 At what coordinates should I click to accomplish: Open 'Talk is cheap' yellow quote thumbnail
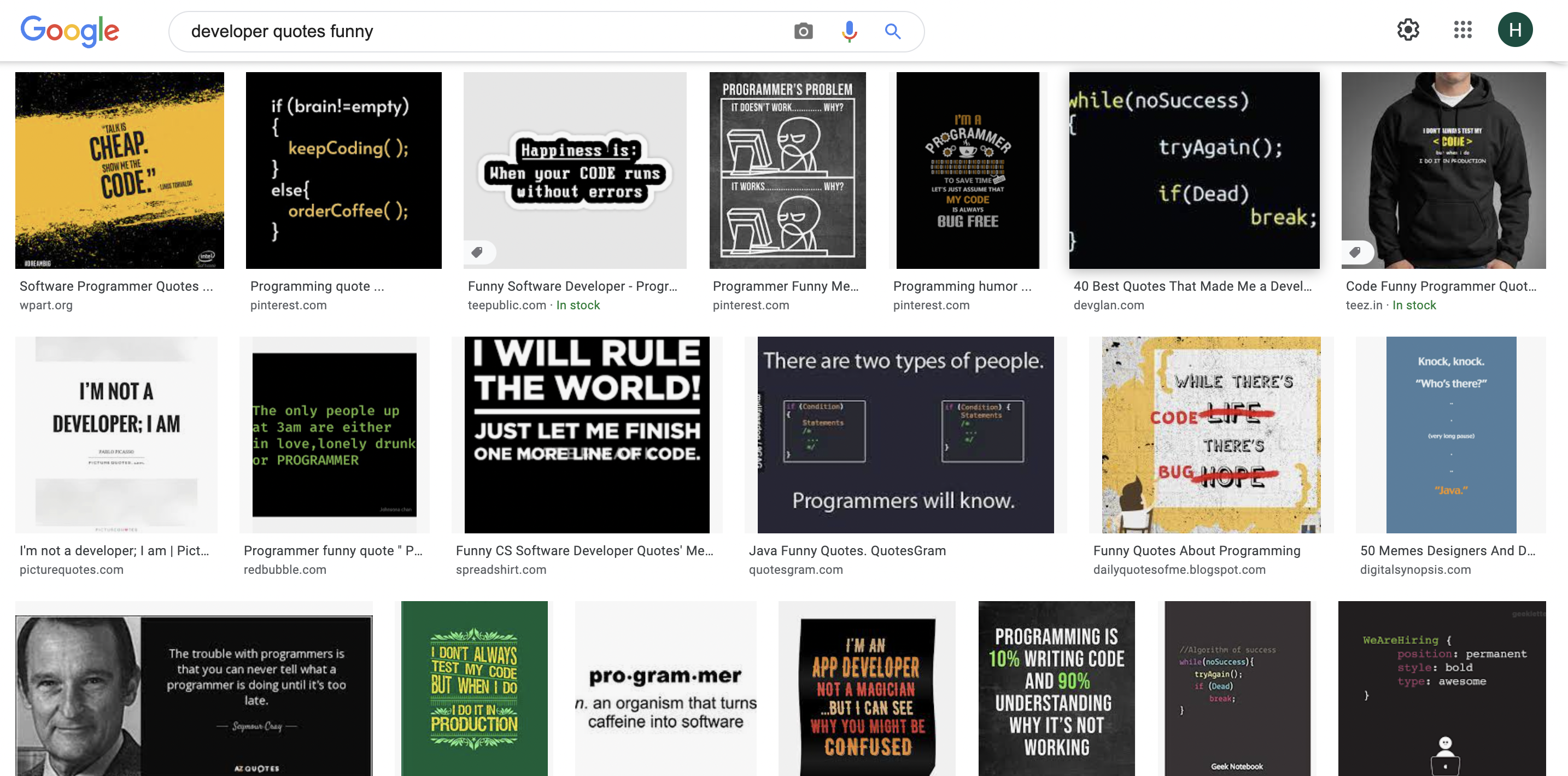click(x=119, y=171)
